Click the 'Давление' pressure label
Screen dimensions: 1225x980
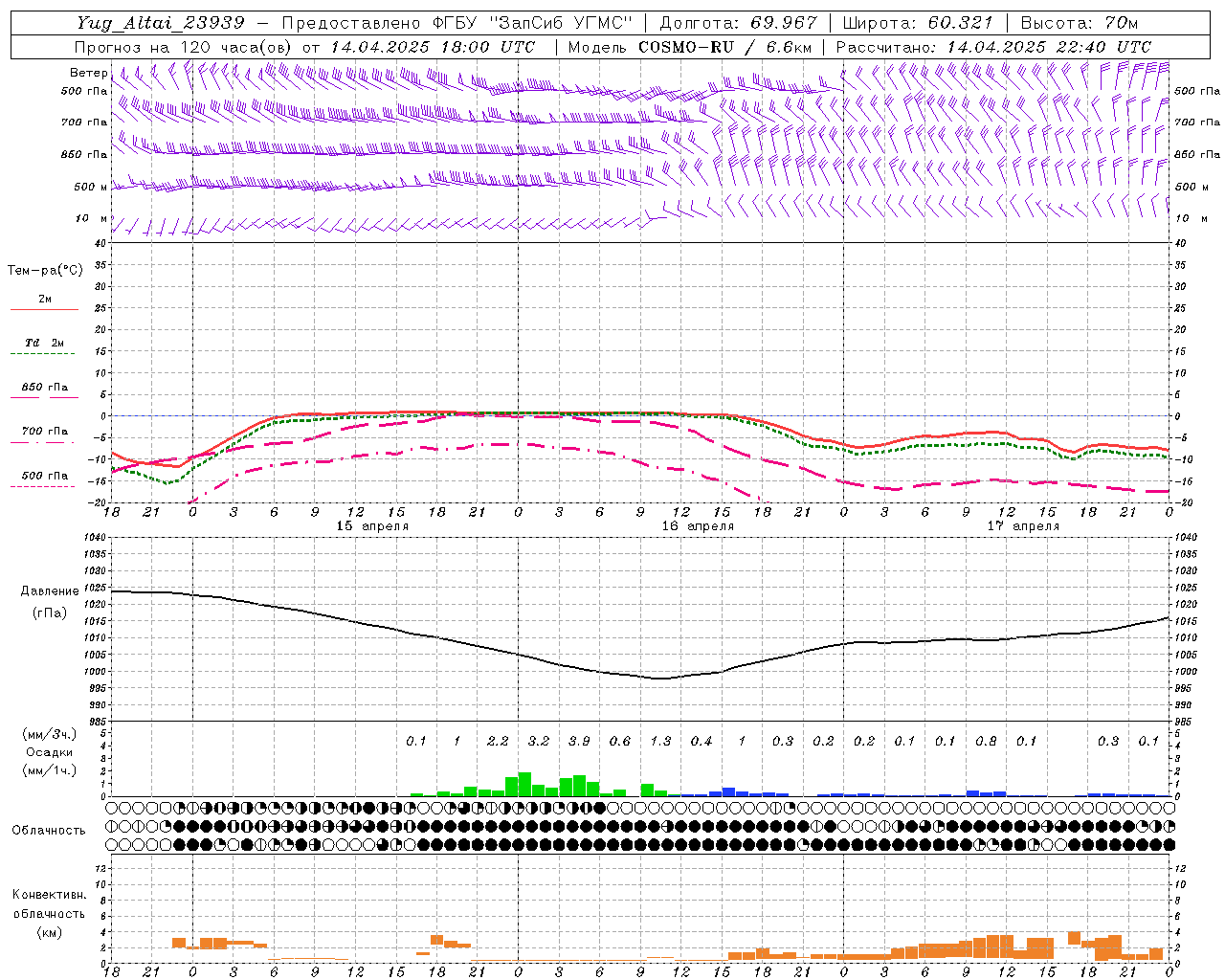click(x=50, y=591)
